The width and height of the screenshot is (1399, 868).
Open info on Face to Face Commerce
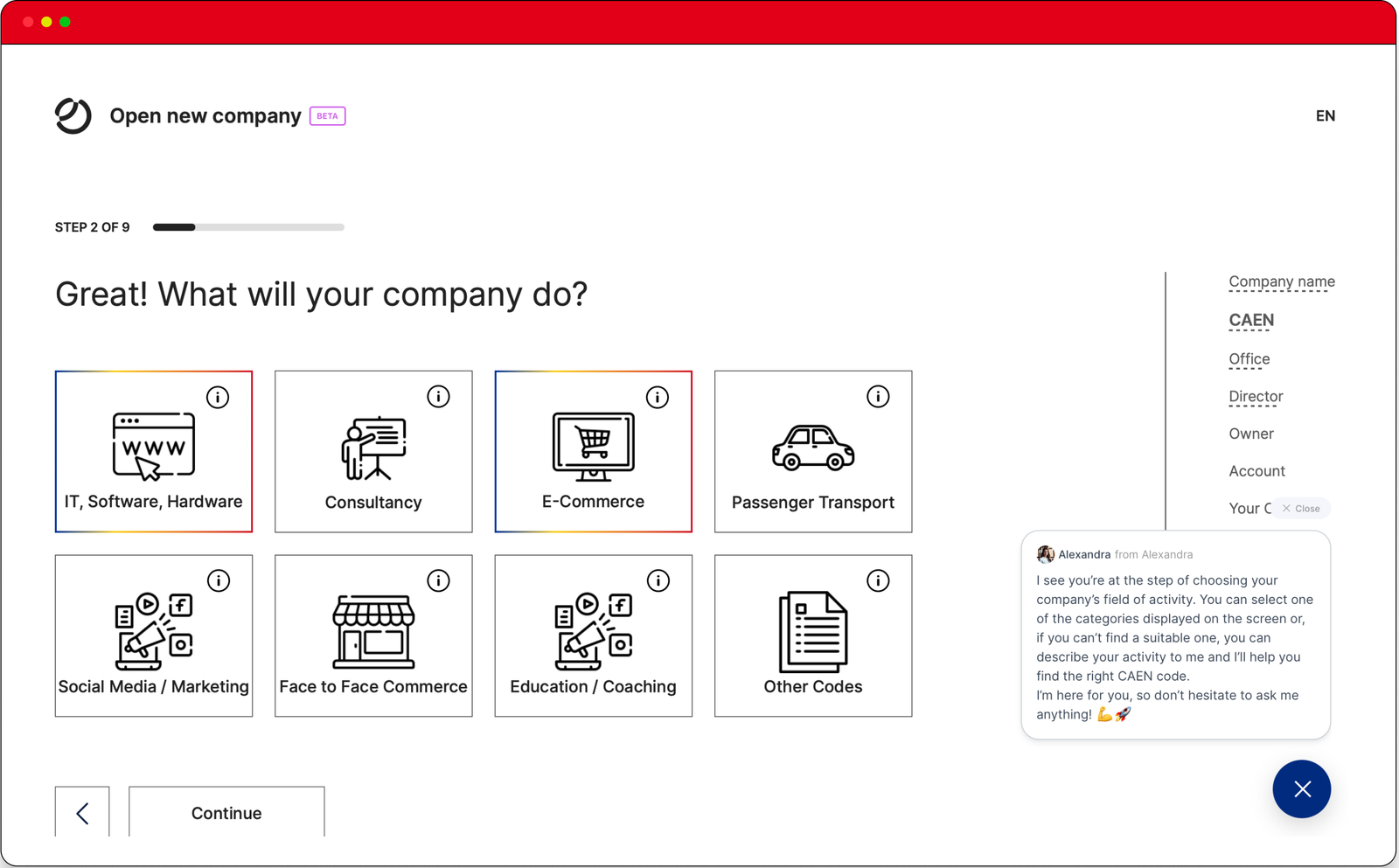coord(438,581)
